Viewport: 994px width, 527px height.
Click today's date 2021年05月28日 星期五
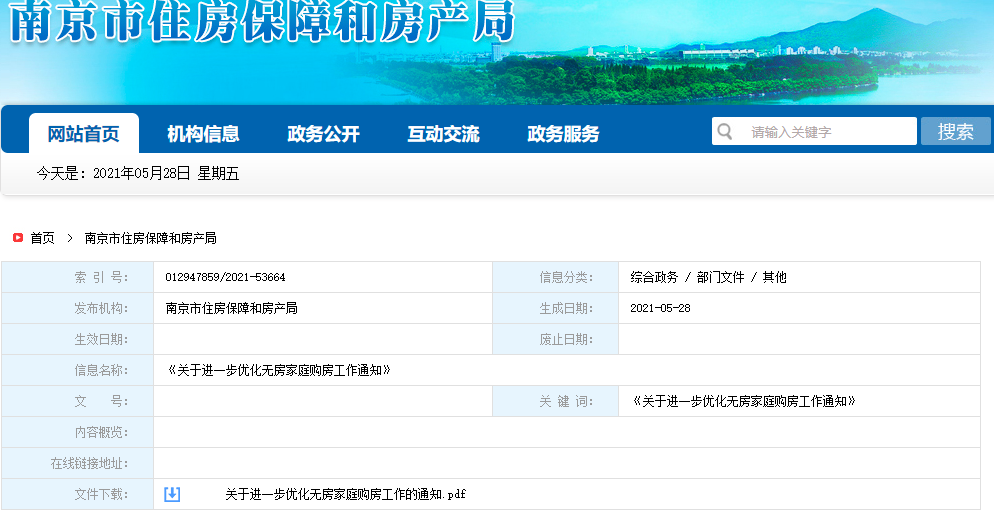[166, 174]
